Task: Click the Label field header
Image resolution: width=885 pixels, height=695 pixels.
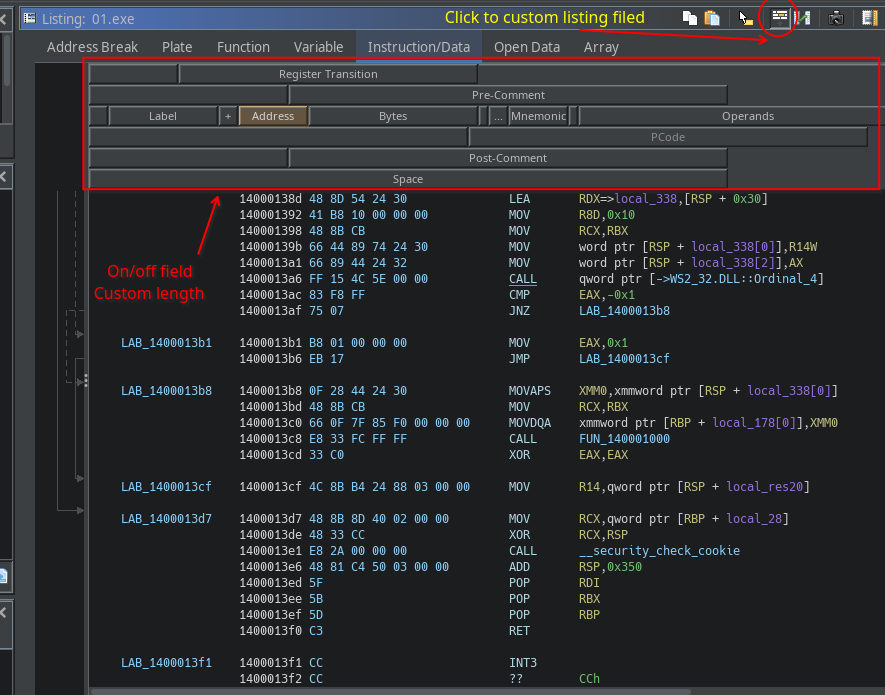Action: [163, 116]
